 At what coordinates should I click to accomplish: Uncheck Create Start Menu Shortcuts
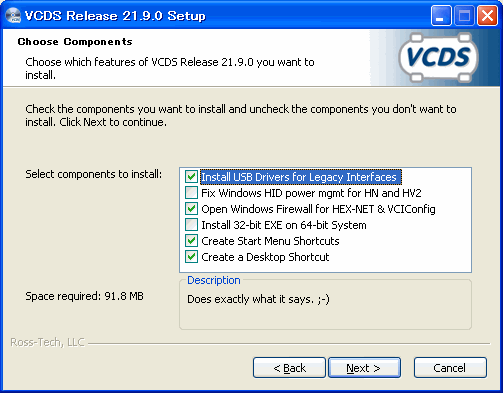pos(191,241)
